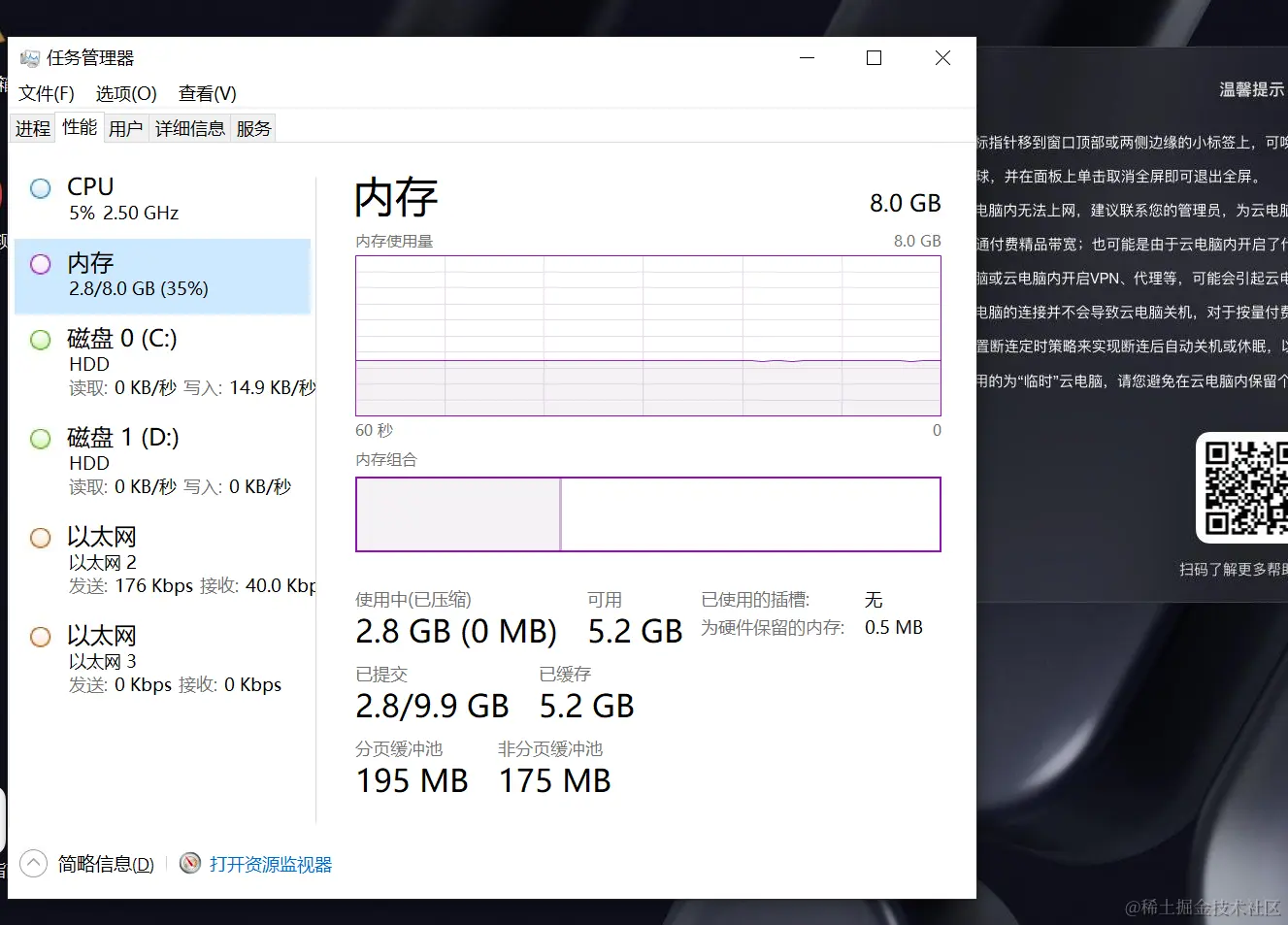This screenshot has height=925, width=1288.
Task: Select the 以太网 2 entry
Action: point(163,561)
